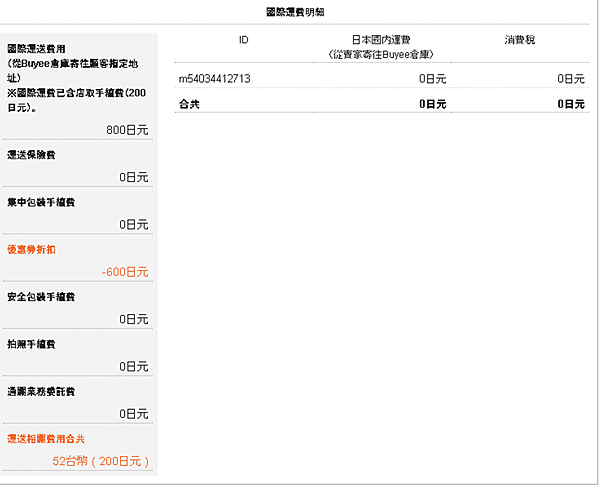Click the 52台幣(200日元) total amount

coord(100,461)
